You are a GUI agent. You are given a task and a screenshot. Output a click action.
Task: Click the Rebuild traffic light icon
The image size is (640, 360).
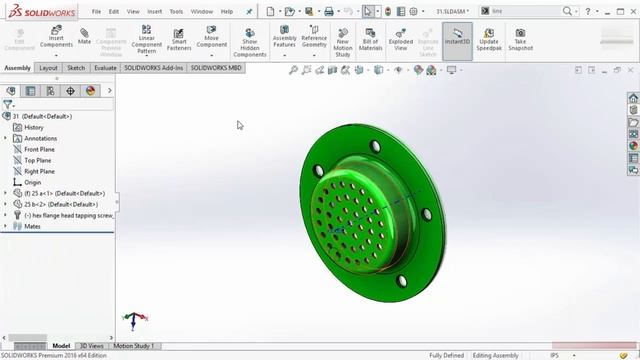pyautogui.click(x=388, y=11)
